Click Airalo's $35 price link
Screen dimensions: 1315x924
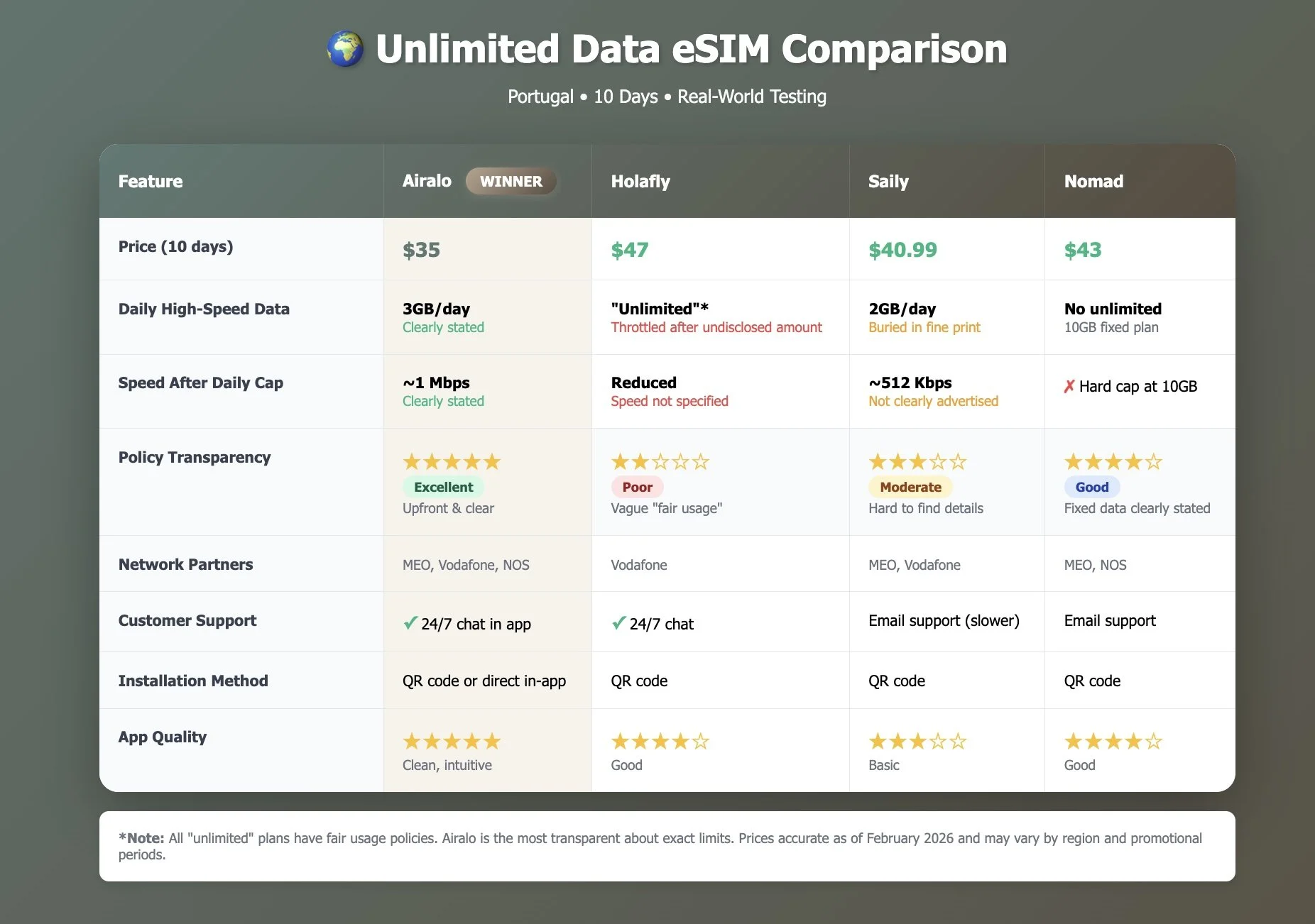coord(421,249)
